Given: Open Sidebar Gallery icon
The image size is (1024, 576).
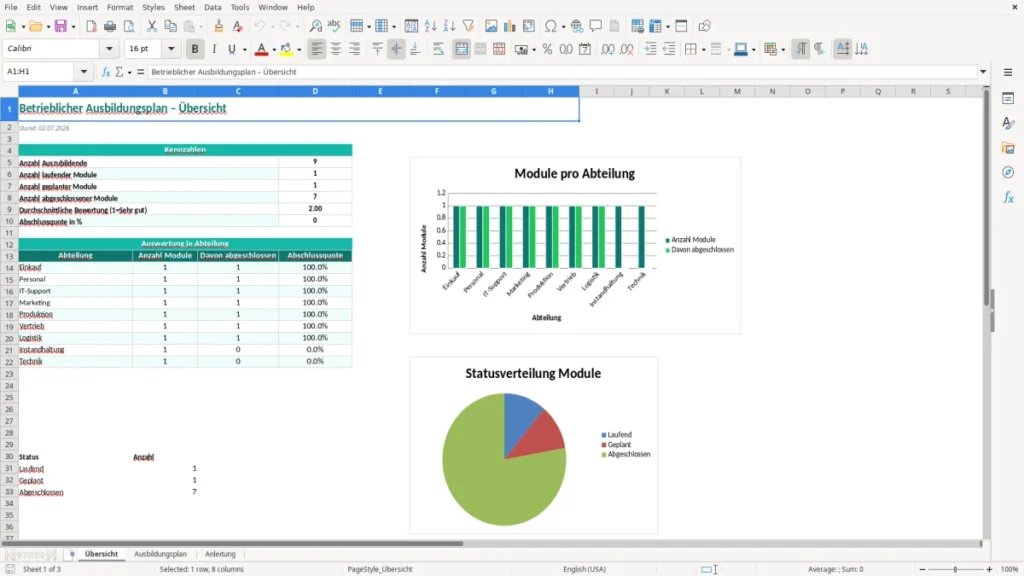Looking at the screenshot, I should 1008,148.
